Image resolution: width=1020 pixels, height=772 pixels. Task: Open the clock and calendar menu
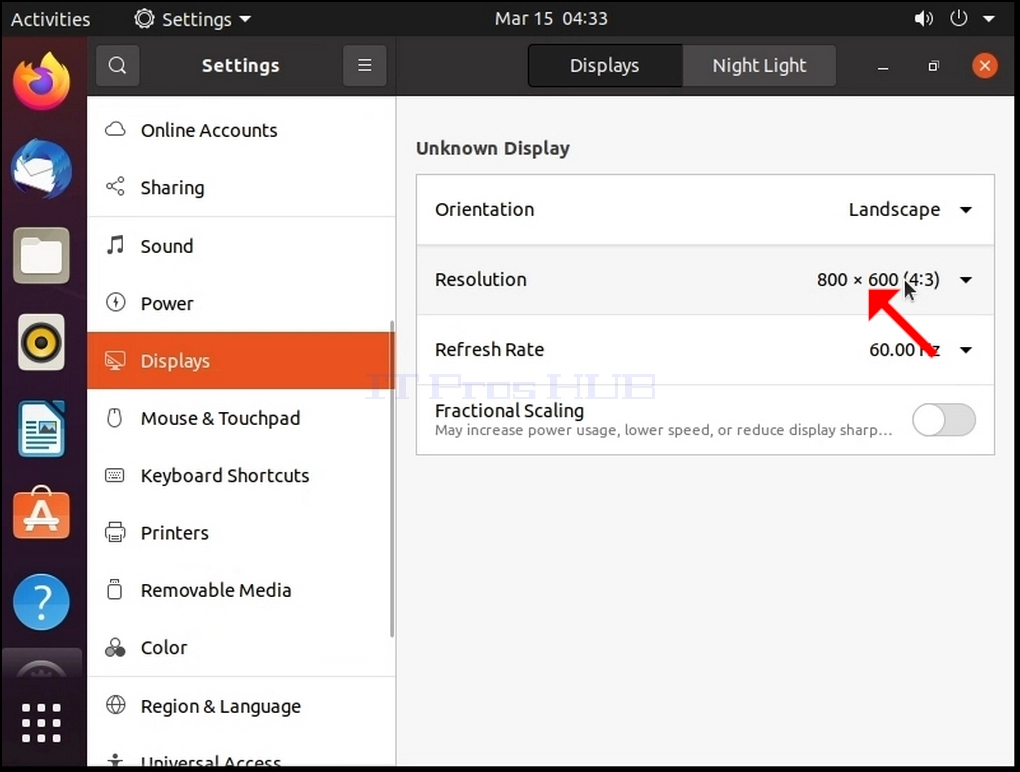[x=551, y=18]
